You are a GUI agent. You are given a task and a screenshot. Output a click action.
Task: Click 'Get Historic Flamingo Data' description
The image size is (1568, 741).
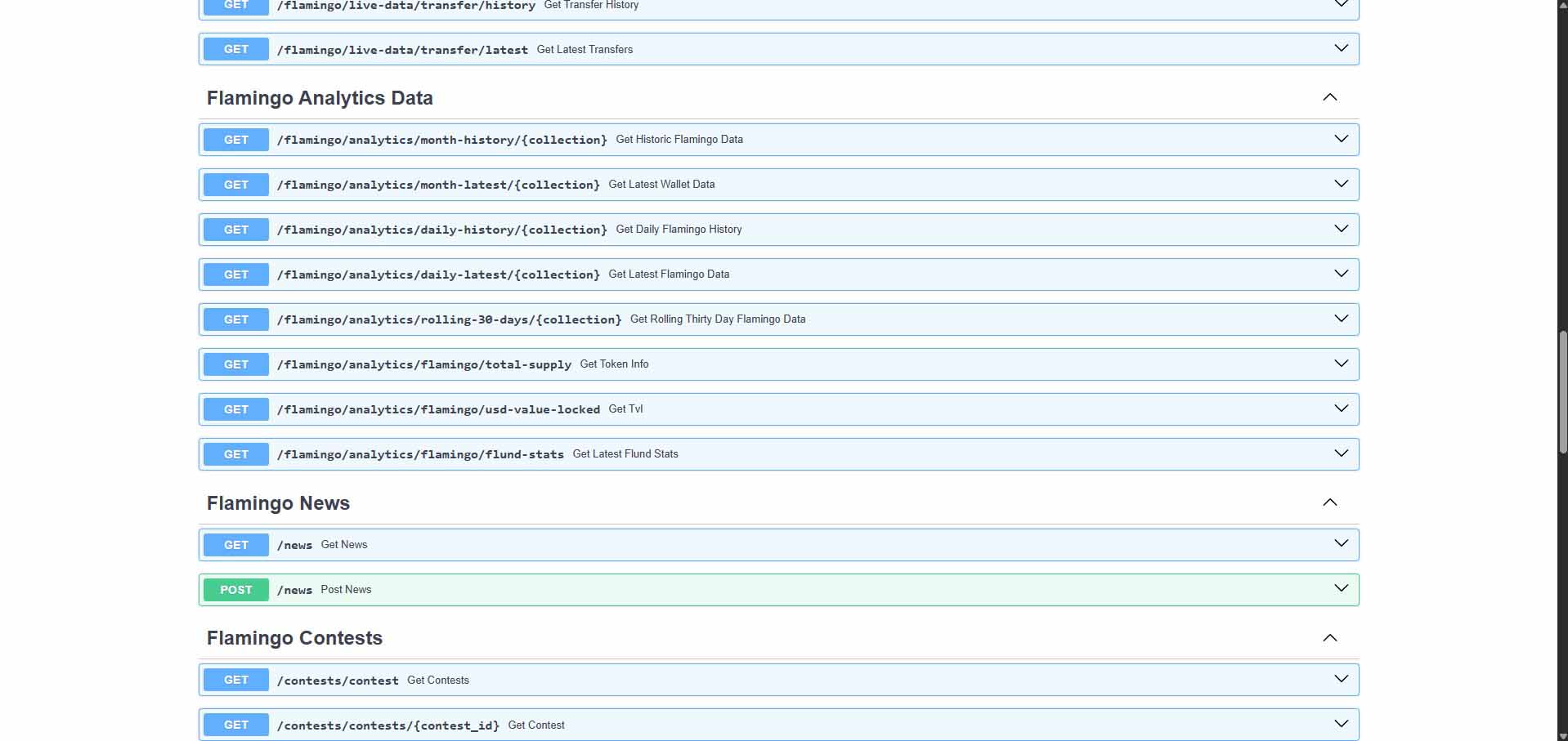[x=679, y=140]
